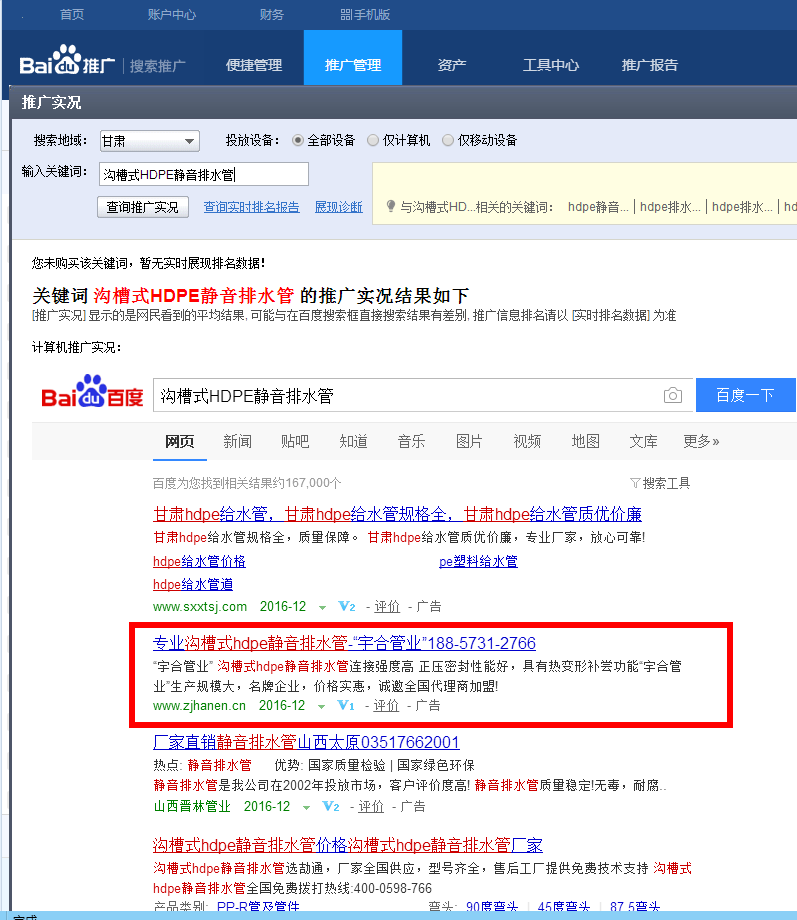Select the 网页 search tab

[x=180, y=441]
